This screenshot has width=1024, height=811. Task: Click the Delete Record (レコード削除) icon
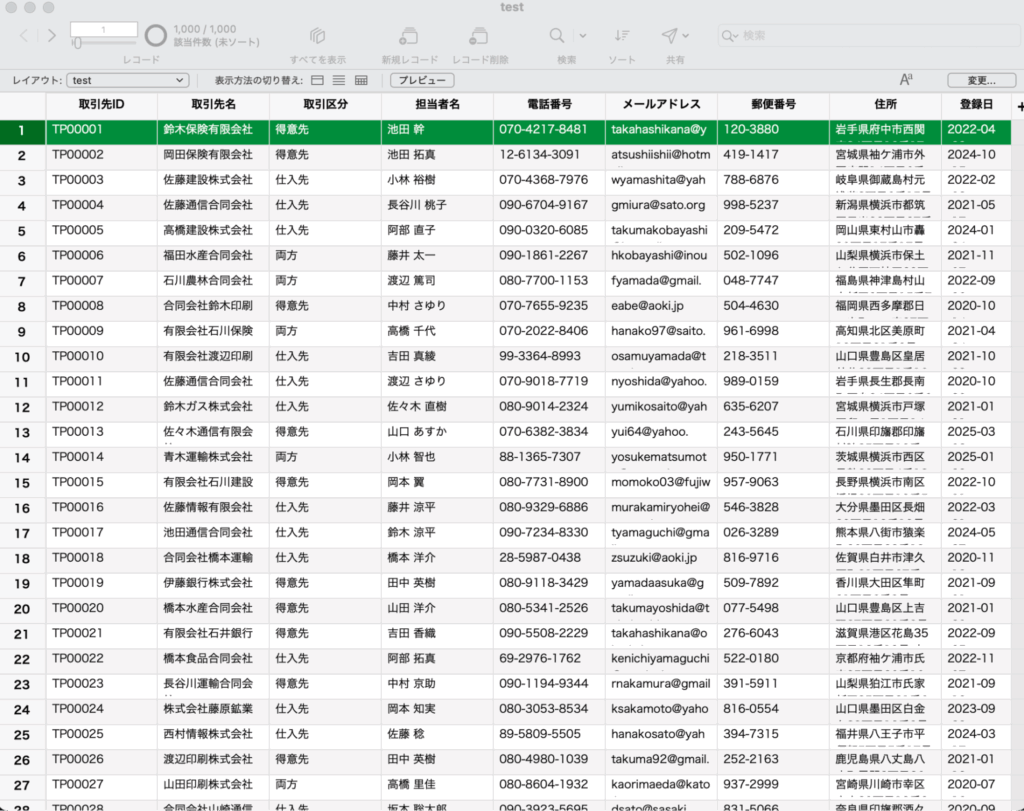tap(479, 36)
